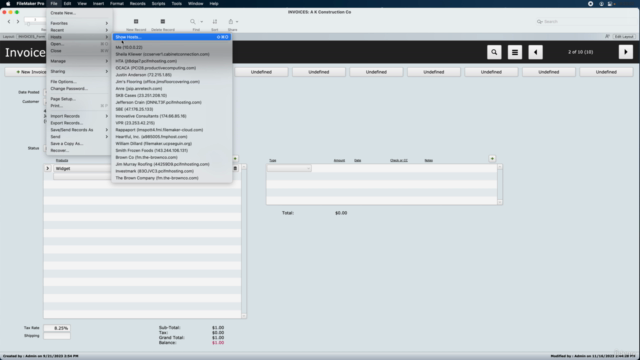Select host The Brown Company
This screenshot has width=640, height=360.
coord(171,178)
